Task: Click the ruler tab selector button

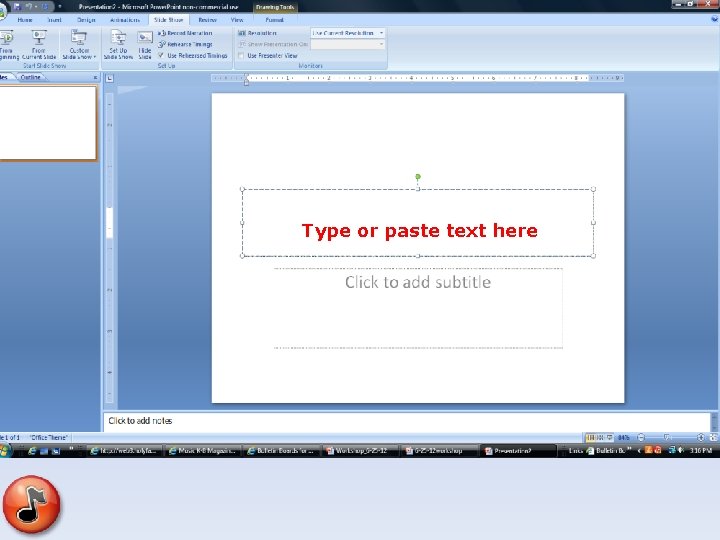Action: (109, 78)
